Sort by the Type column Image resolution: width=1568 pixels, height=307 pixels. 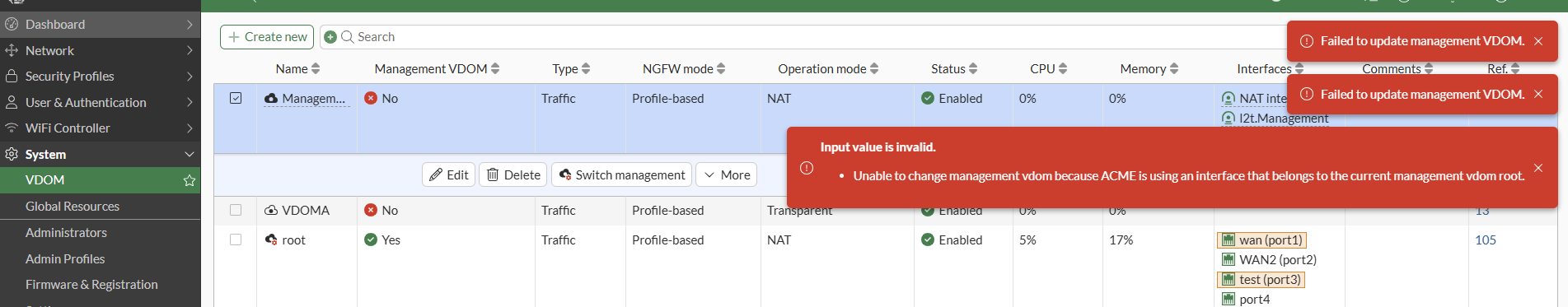tap(571, 68)
